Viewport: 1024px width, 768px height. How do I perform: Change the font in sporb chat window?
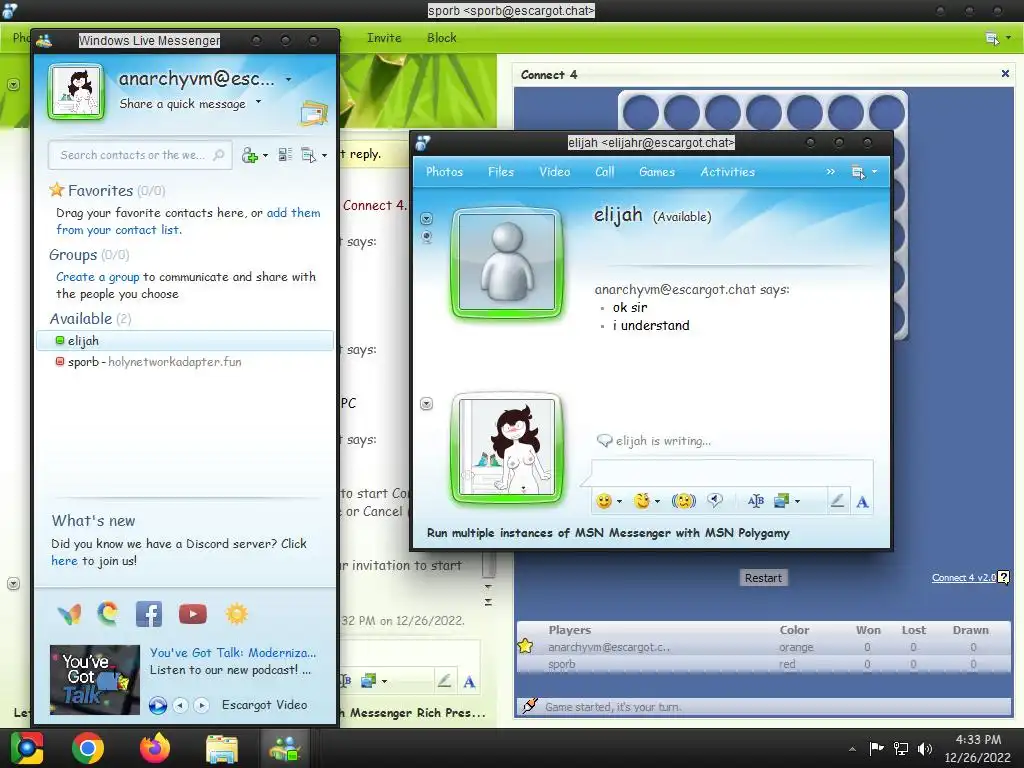[x=469, y=682]
